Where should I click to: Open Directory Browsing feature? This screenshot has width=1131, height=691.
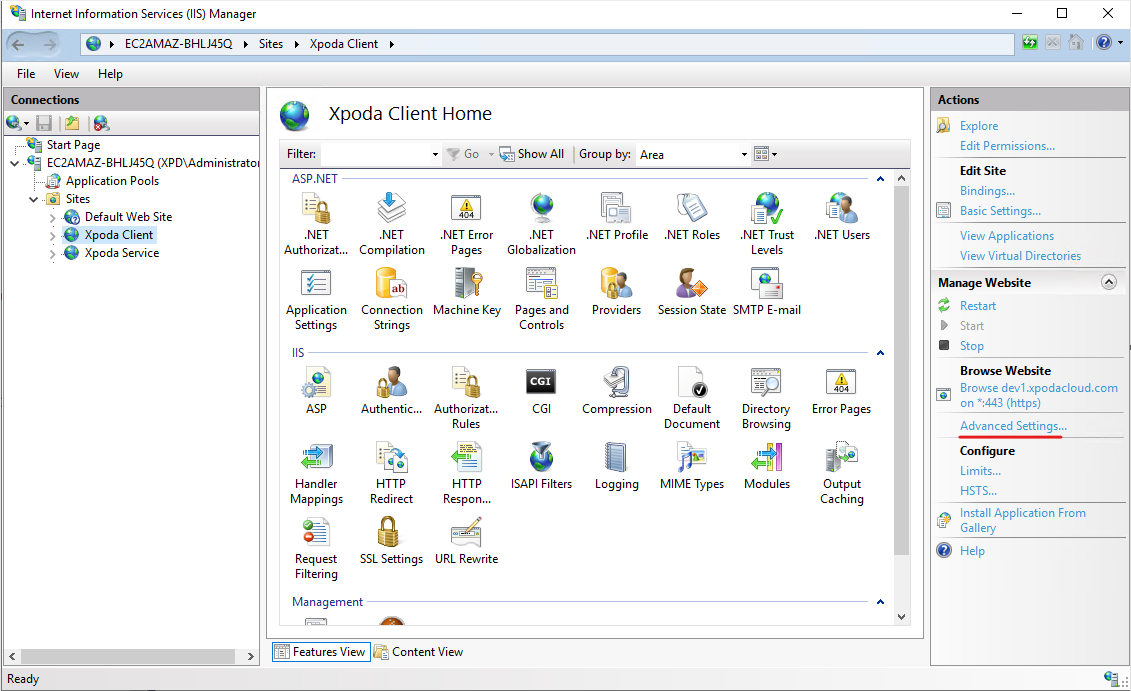[x=767, y=398]
